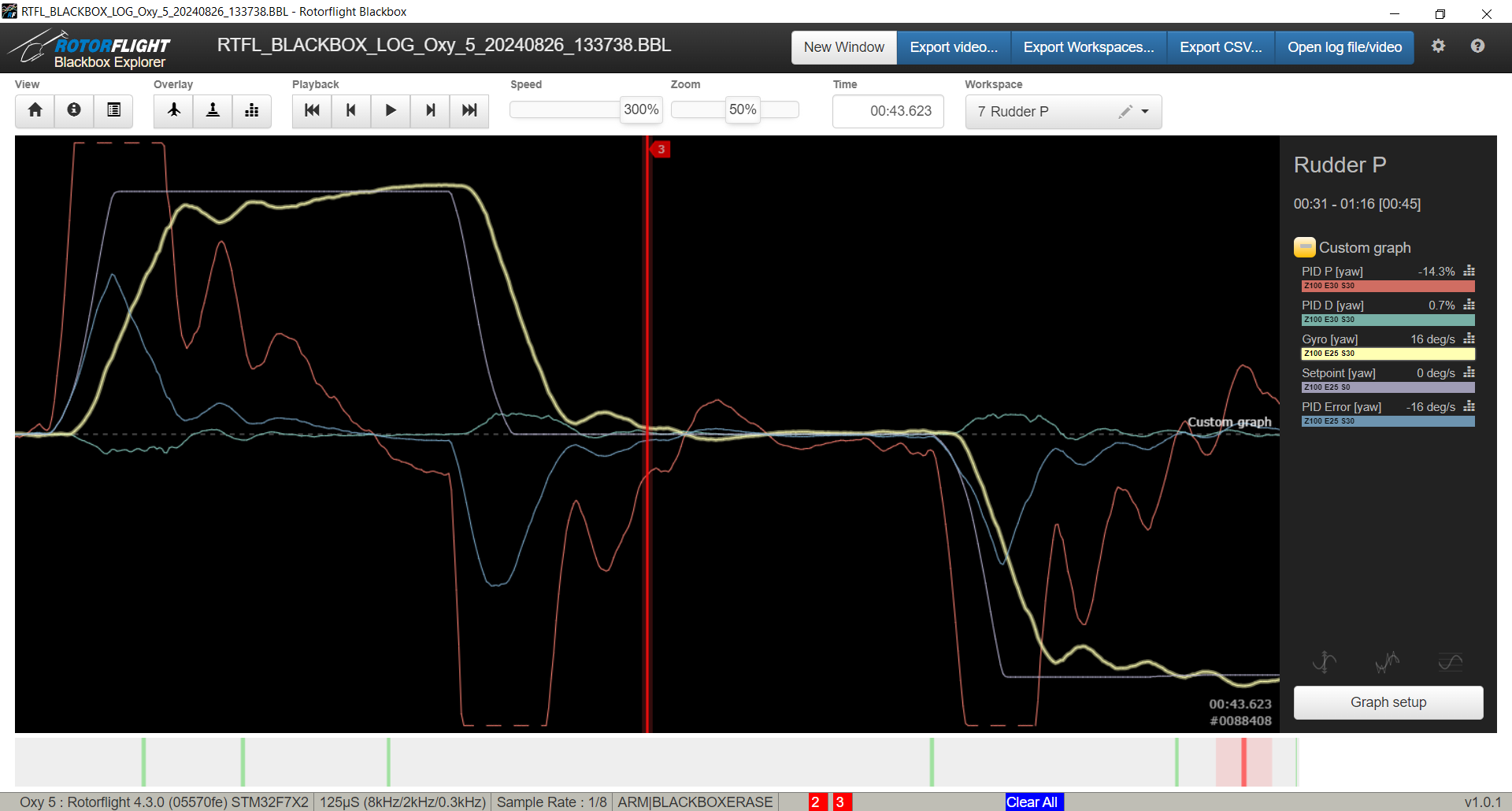Click the home view icon
The height and width of the screenshot is (811, 1512).
[x=35, y=110]
